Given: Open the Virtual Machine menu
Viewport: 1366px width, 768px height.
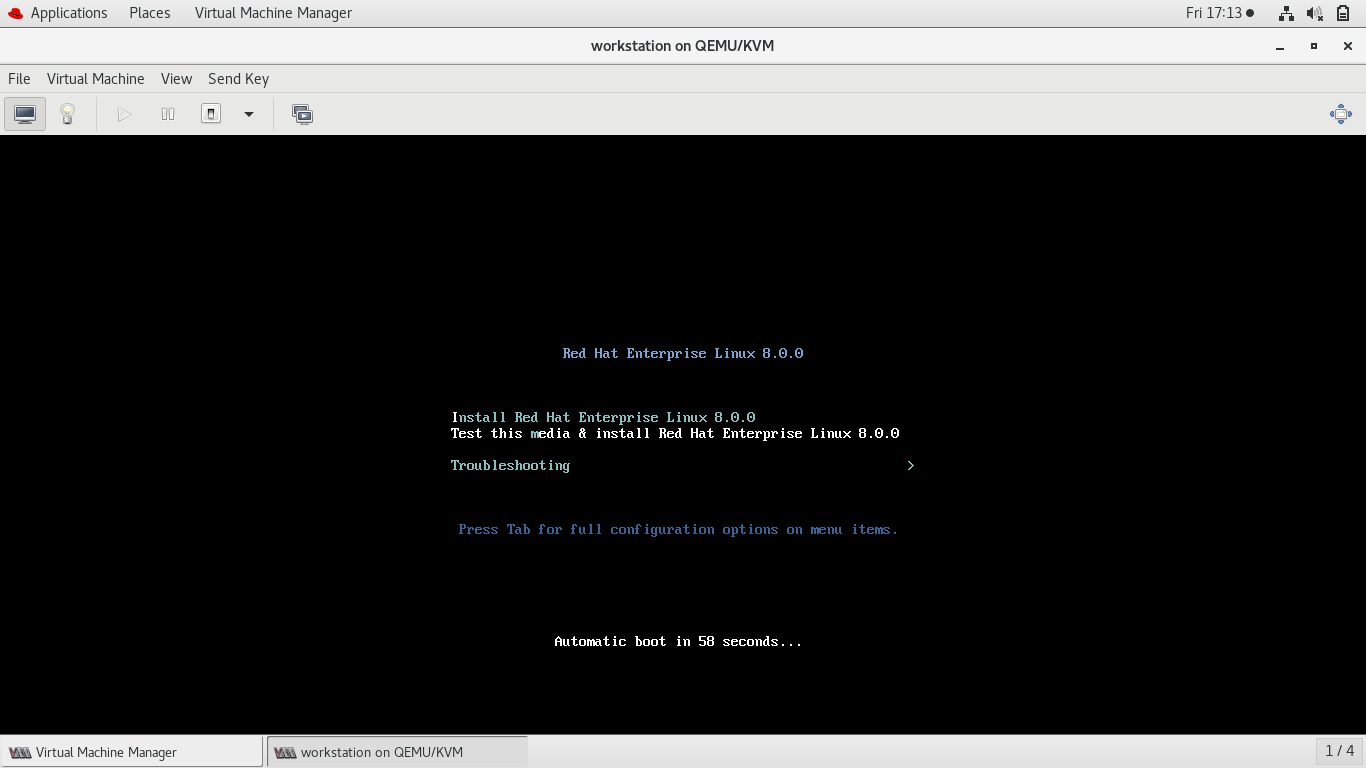Looking at the screenshot, I should point(96,79).
